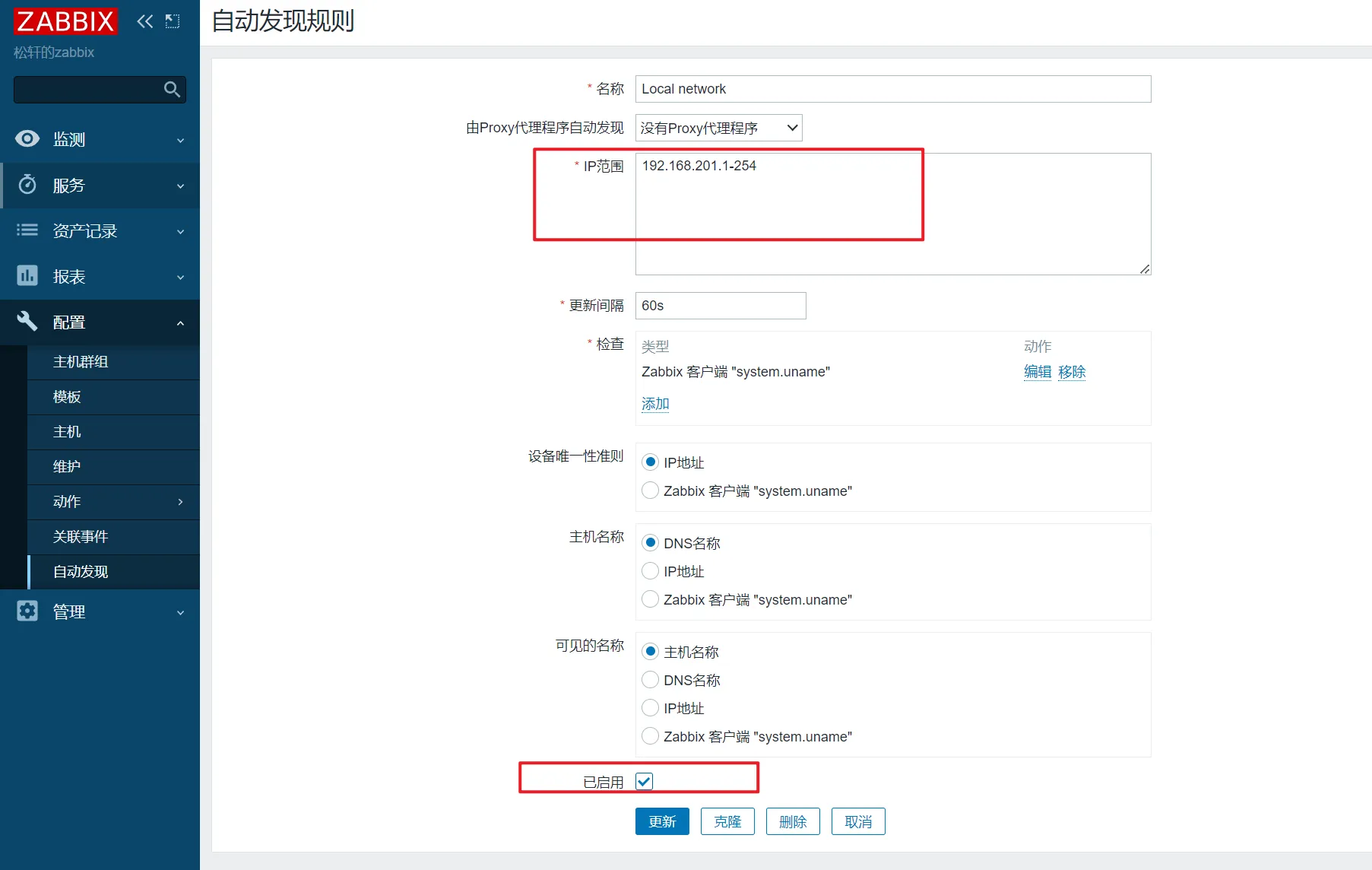
Task: Expand the 资产记录 menu chevron
Action: coord(180,231)
